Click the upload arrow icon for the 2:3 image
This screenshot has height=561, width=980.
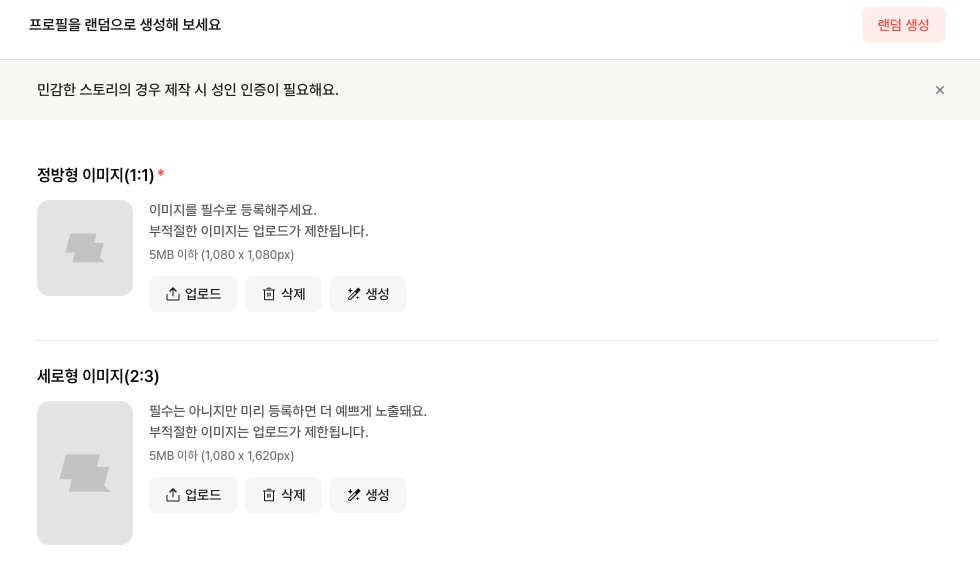click(172, 495)
